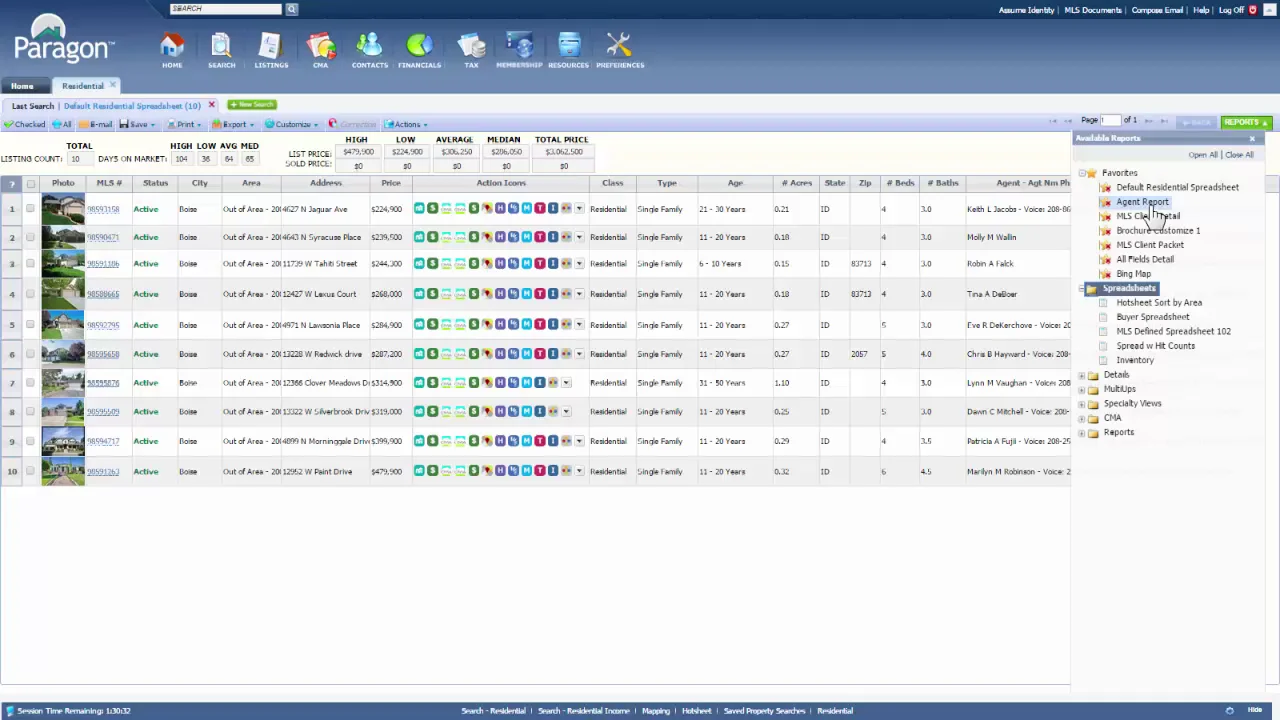Open the action icons dropdown arrow in row 1
Viewport: 1280px width, 720px height.
tap(579, 208)
